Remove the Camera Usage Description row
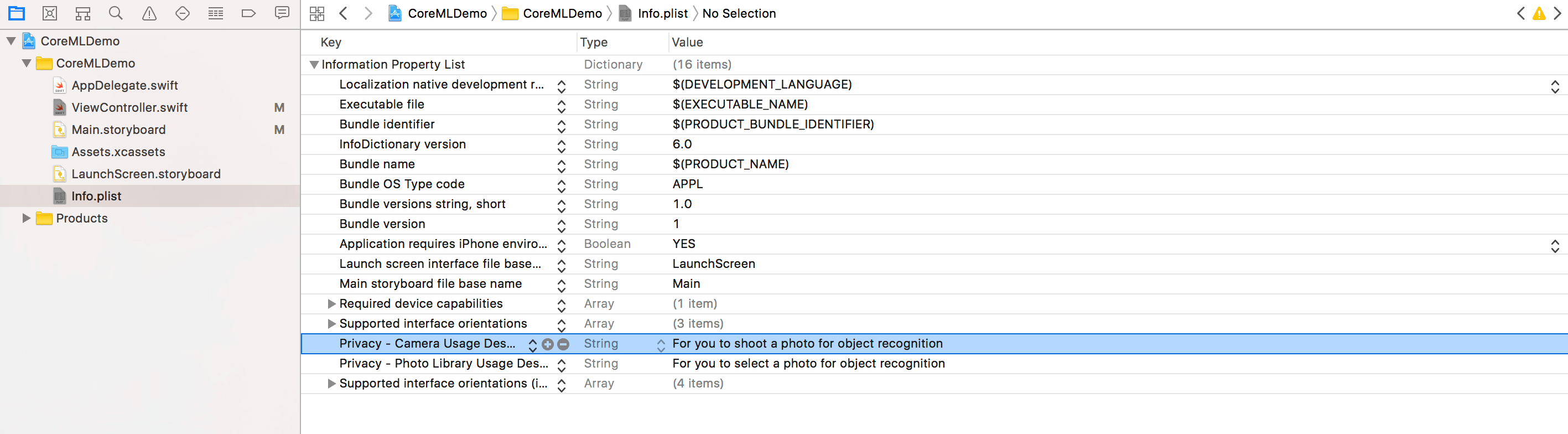The width and height of the screenshot is (1568, 434). (x=564, y=344)
